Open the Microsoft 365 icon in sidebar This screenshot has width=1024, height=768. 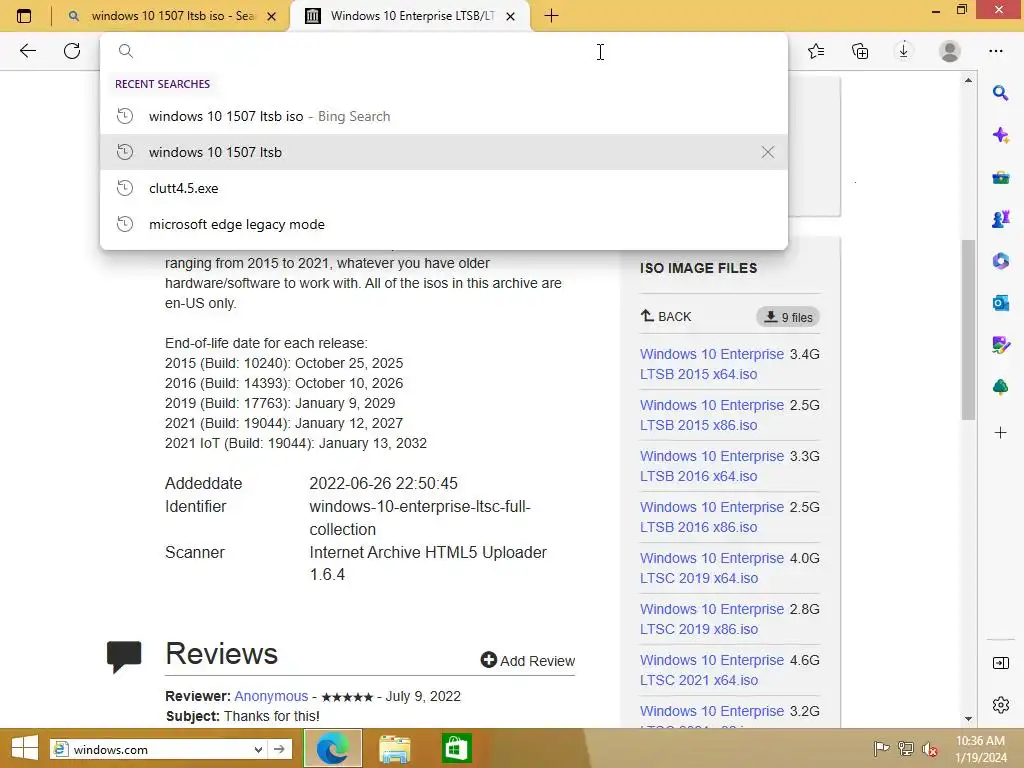(x=1000, y=261)
